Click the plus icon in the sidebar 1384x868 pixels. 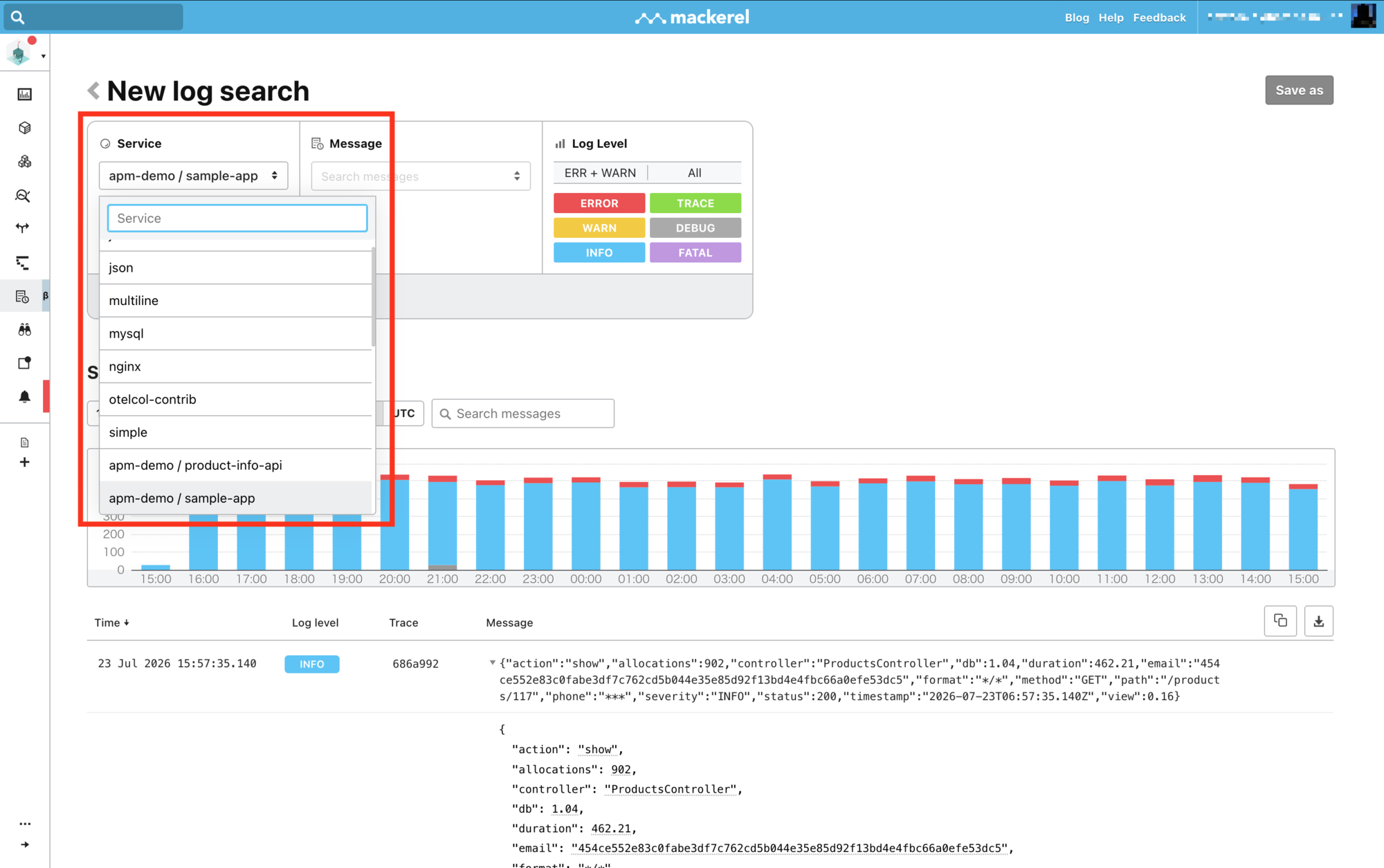pyautogui.click(x=25, y=462)
